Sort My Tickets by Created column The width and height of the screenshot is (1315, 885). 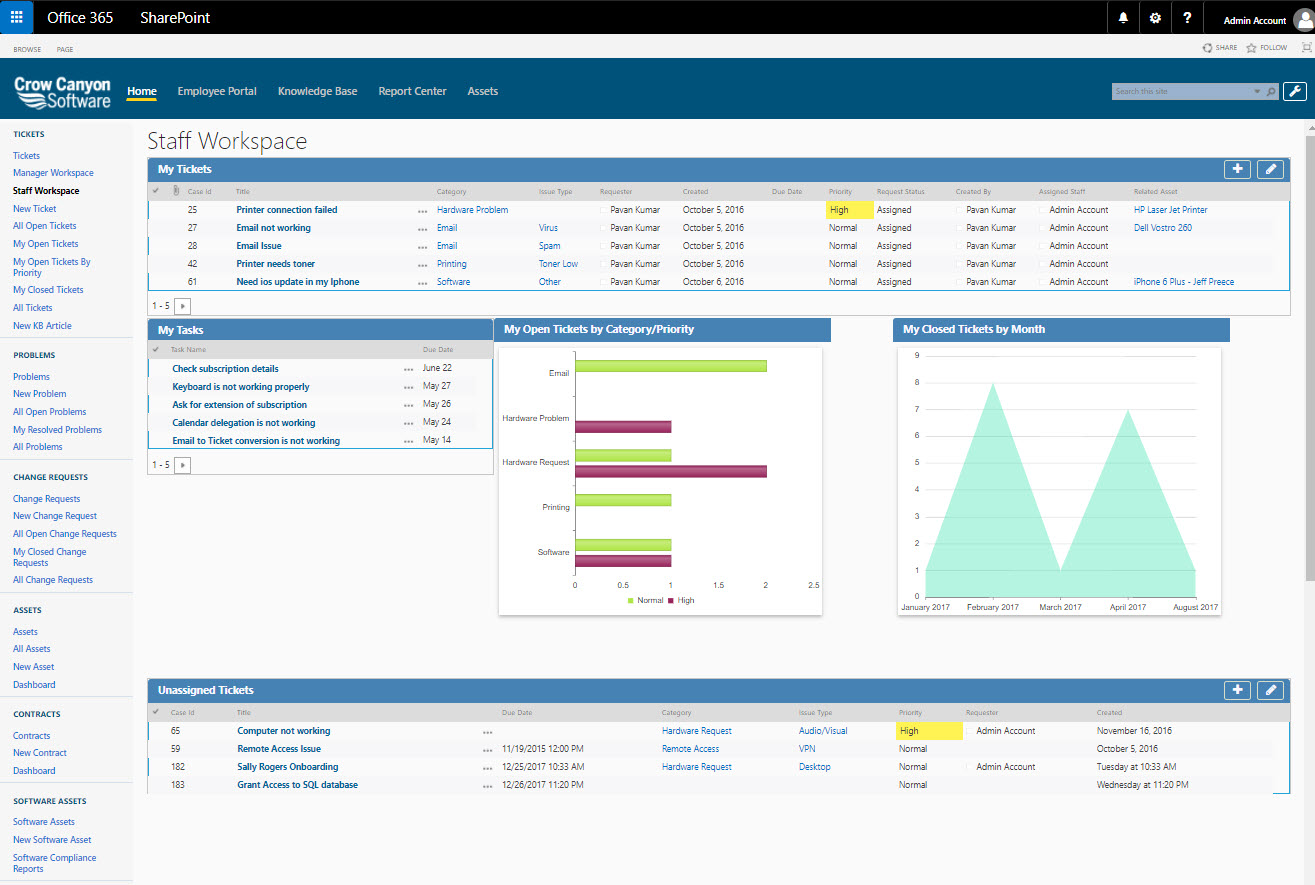coord(695,191)
